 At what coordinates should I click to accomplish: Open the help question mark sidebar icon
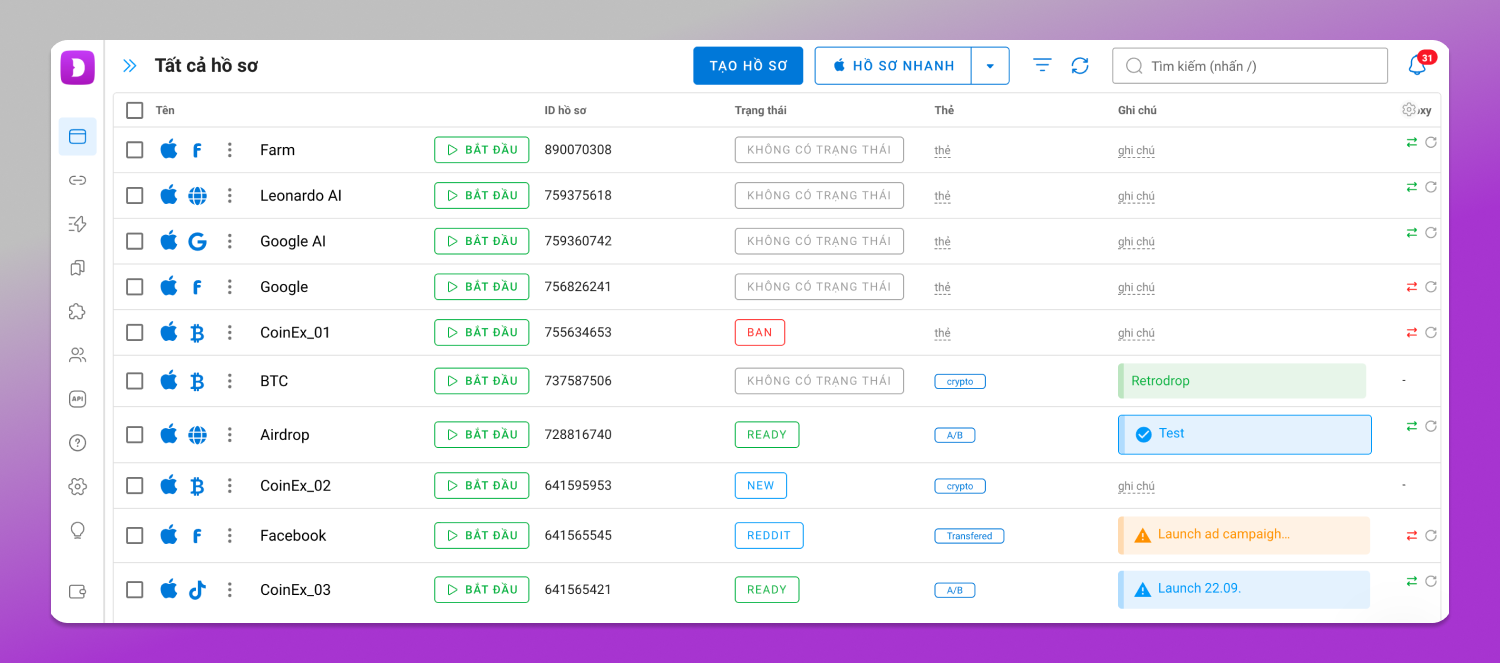pos(77,443)
